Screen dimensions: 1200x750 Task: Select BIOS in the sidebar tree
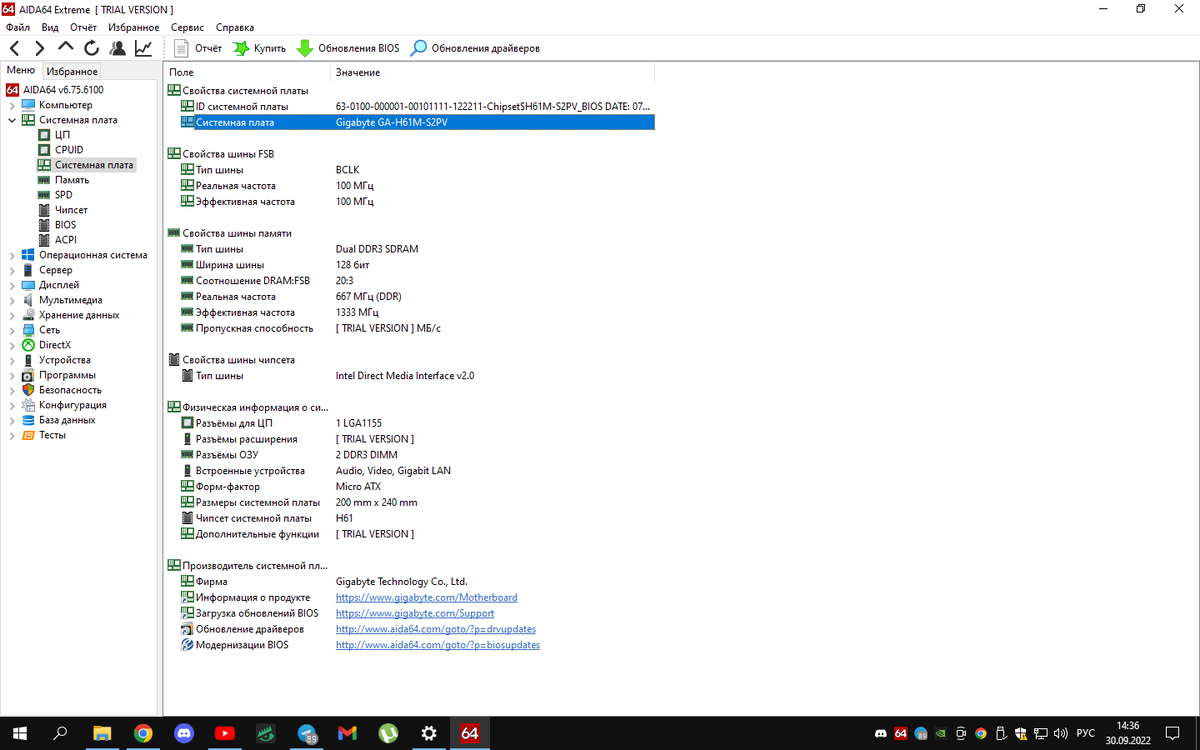tap(65, 225)
